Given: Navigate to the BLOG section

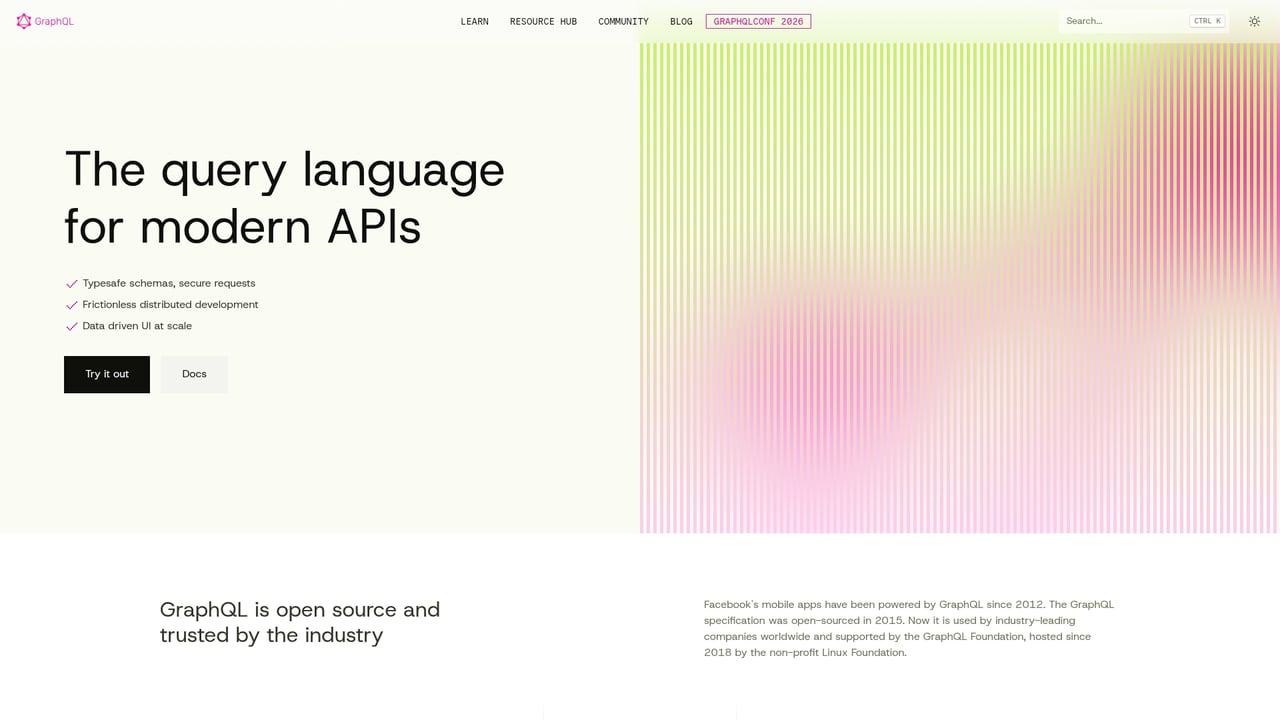Looking at the screenshot, I should point(681,21).
